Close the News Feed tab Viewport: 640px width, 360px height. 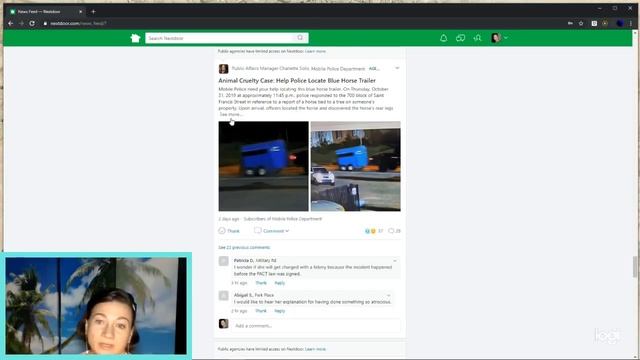(80, 11)
